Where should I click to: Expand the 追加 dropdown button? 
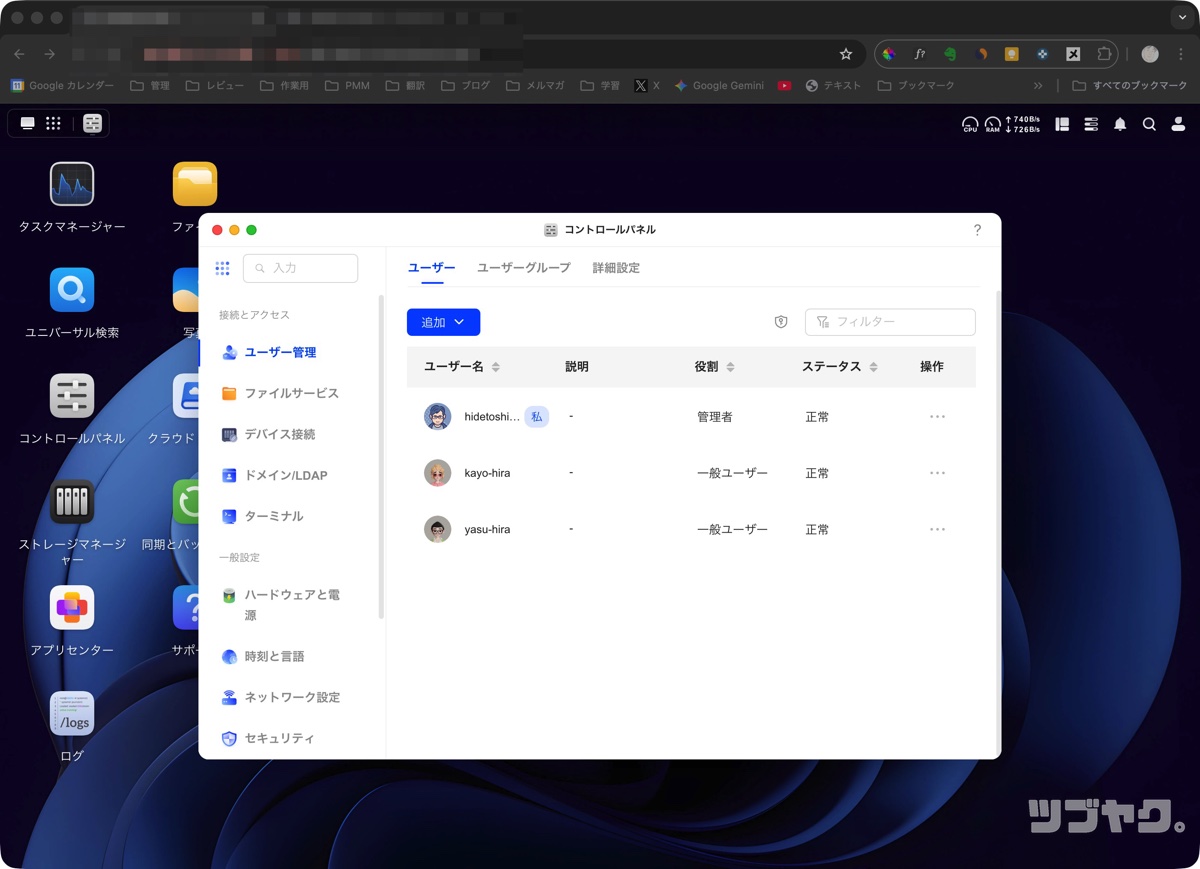tap(443, 322)
